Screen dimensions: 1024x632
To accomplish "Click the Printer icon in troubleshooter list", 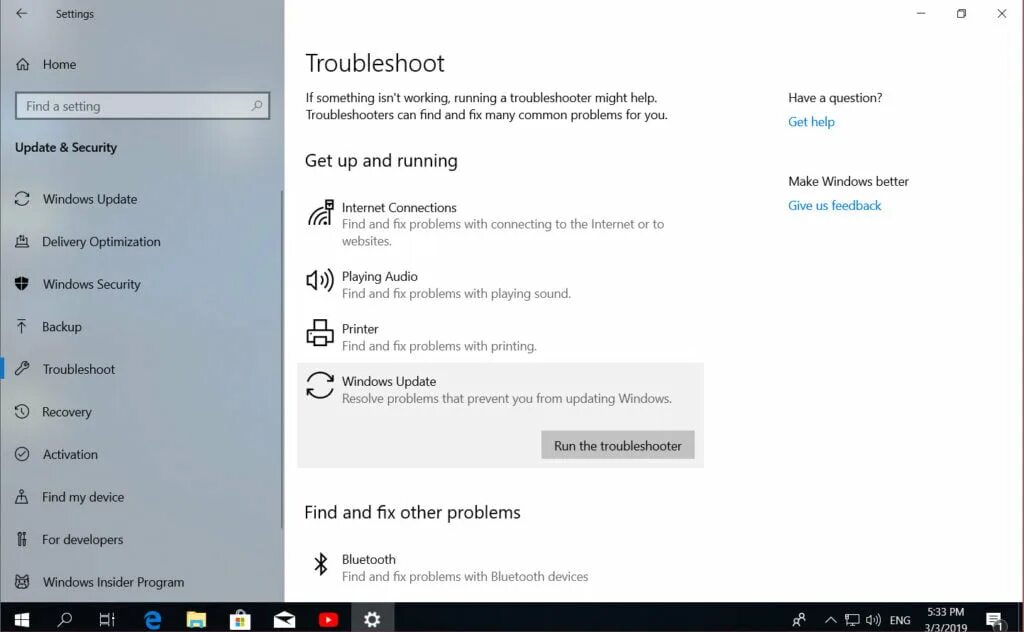I will click(320, 332).
